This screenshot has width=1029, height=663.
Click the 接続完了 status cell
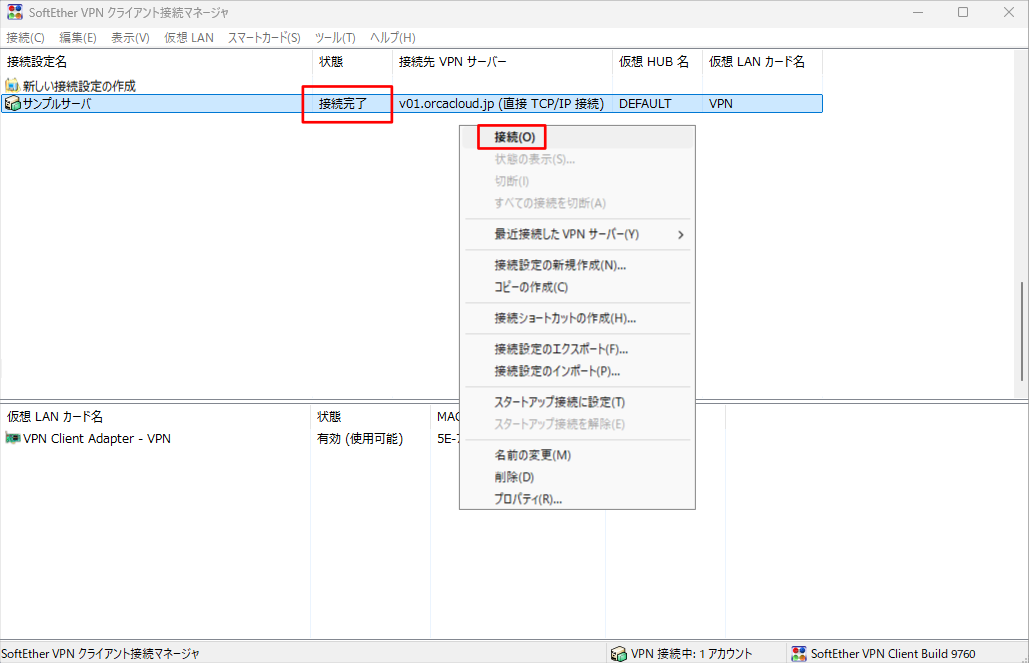[343, 104]
